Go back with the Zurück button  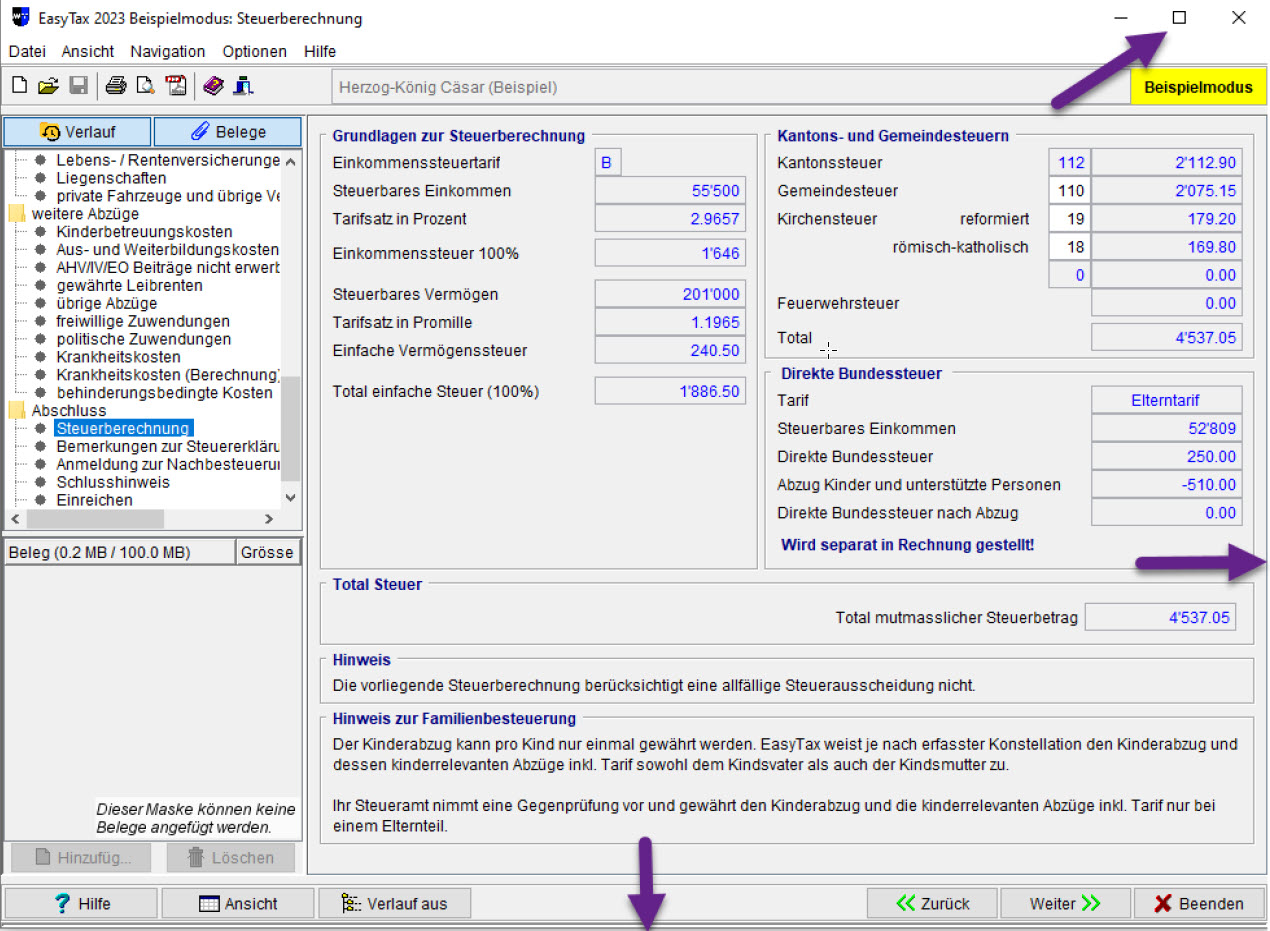(932, 904)
